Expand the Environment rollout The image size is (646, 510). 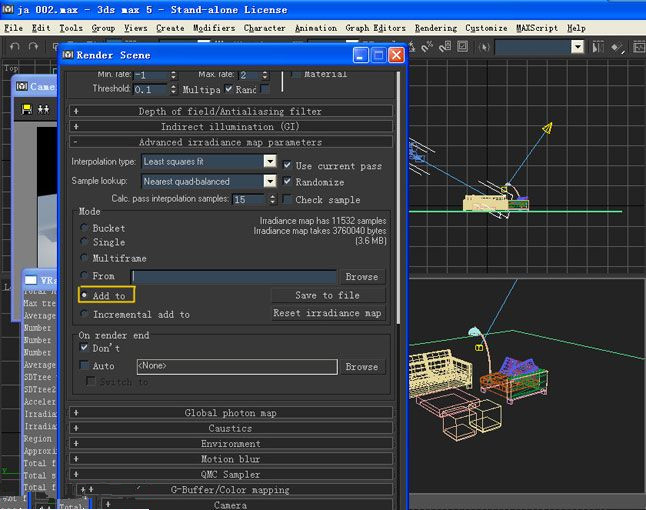tap(231, 443)
